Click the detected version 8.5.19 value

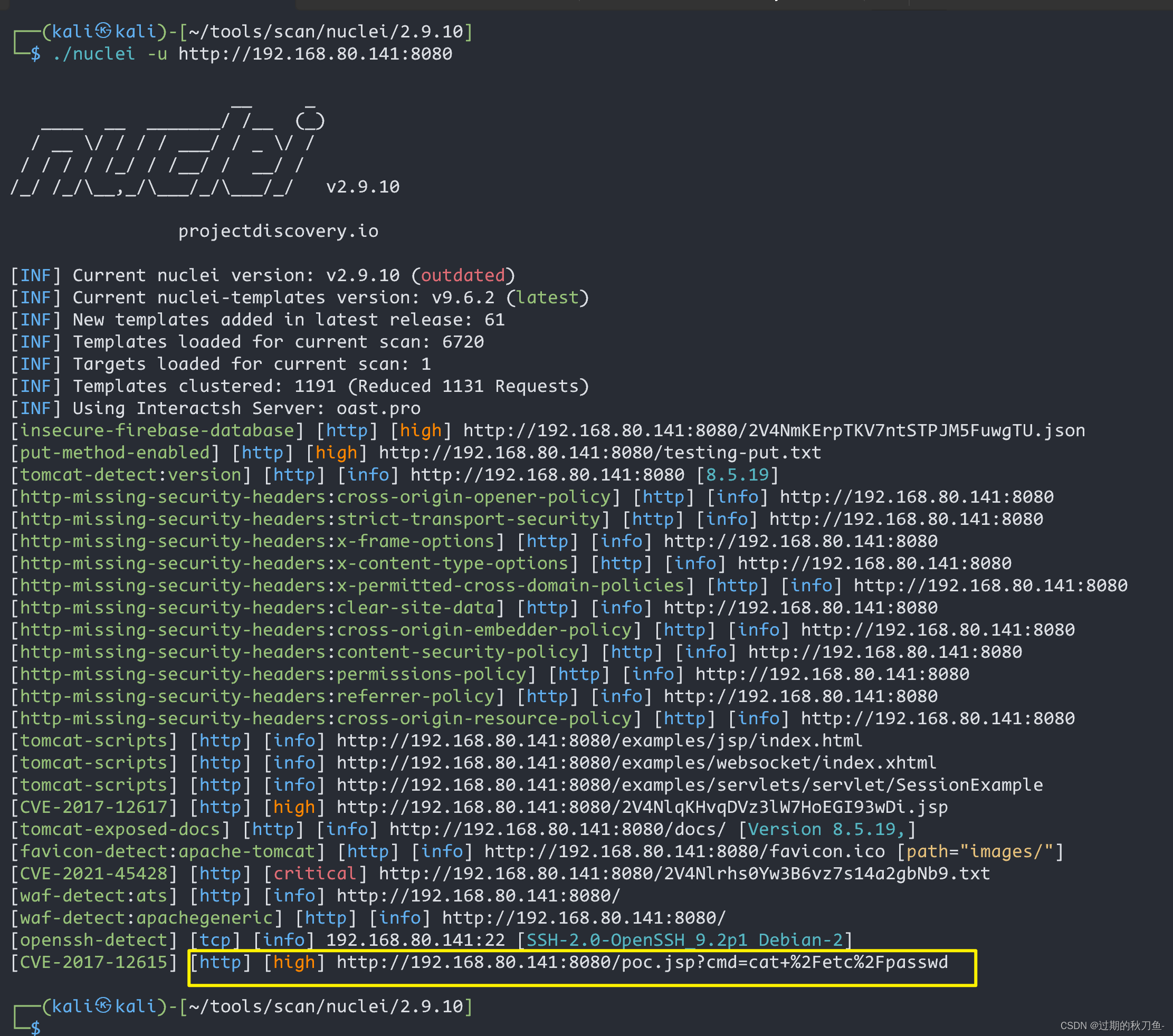(x=738, y=475)
